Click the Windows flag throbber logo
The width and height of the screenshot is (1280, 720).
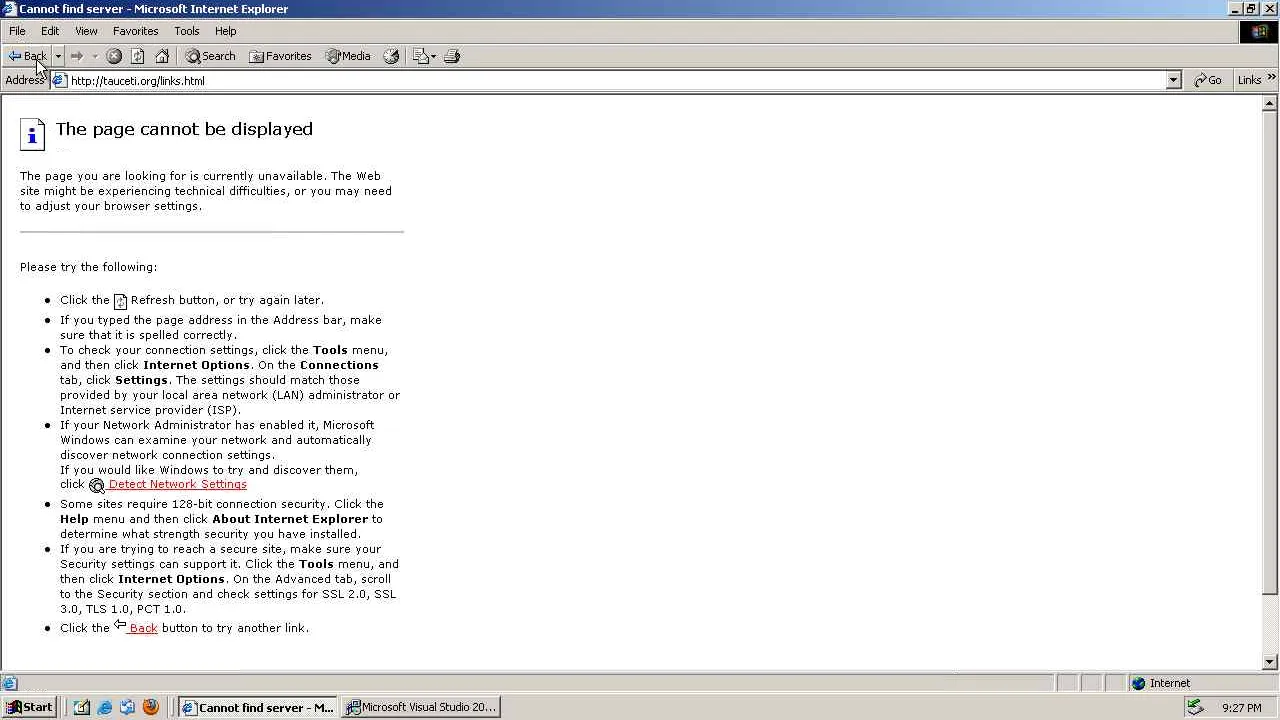pyautogui.click(x=1258, y=31)
